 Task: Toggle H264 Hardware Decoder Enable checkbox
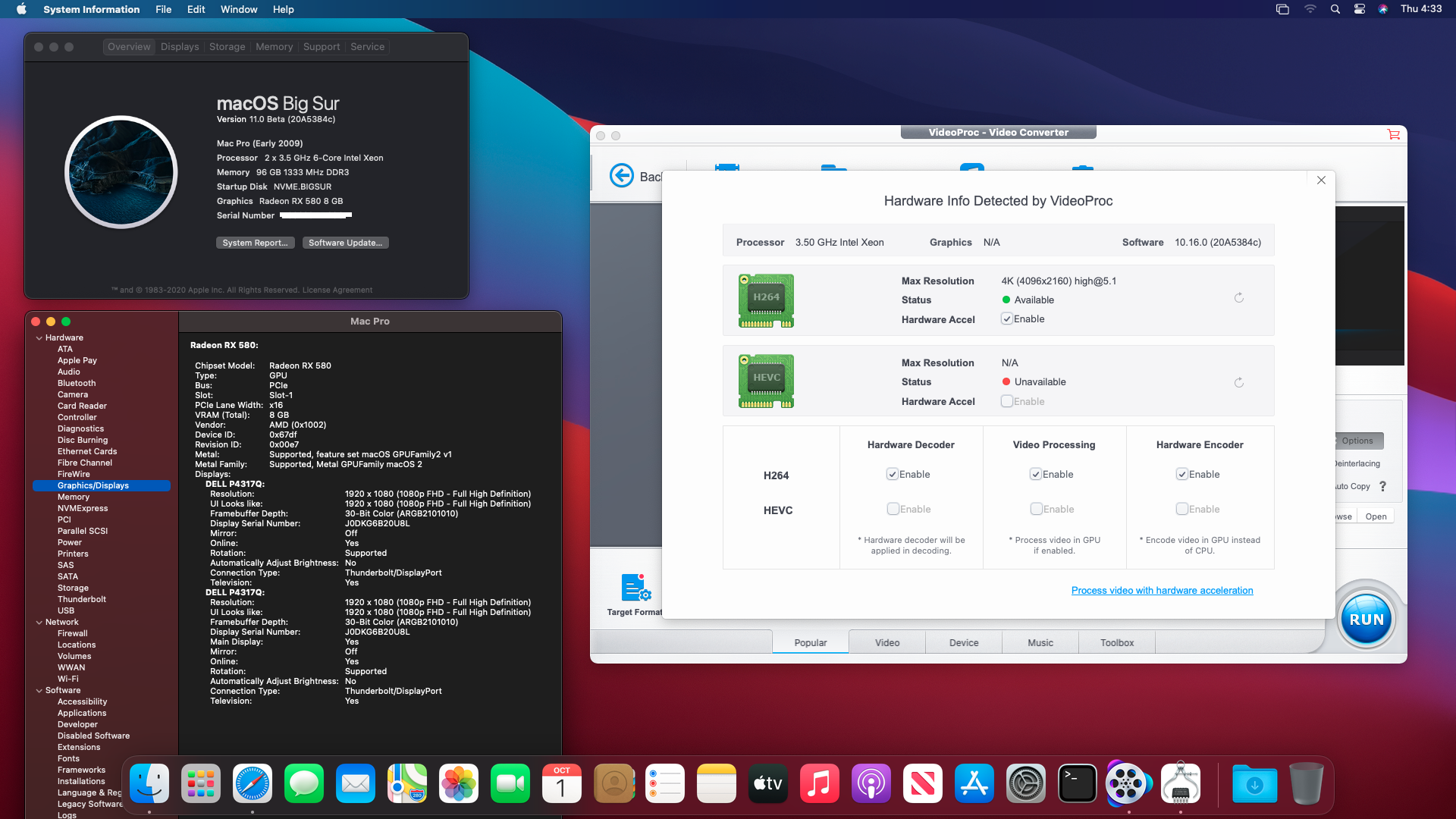click(x=893, y=474)
